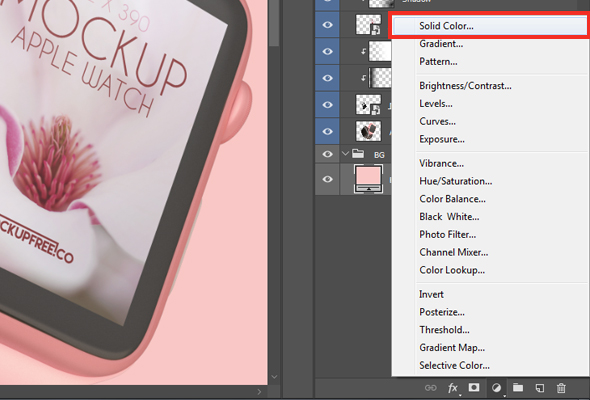Click the watch photo layer thumbnail

click(368, 131)
